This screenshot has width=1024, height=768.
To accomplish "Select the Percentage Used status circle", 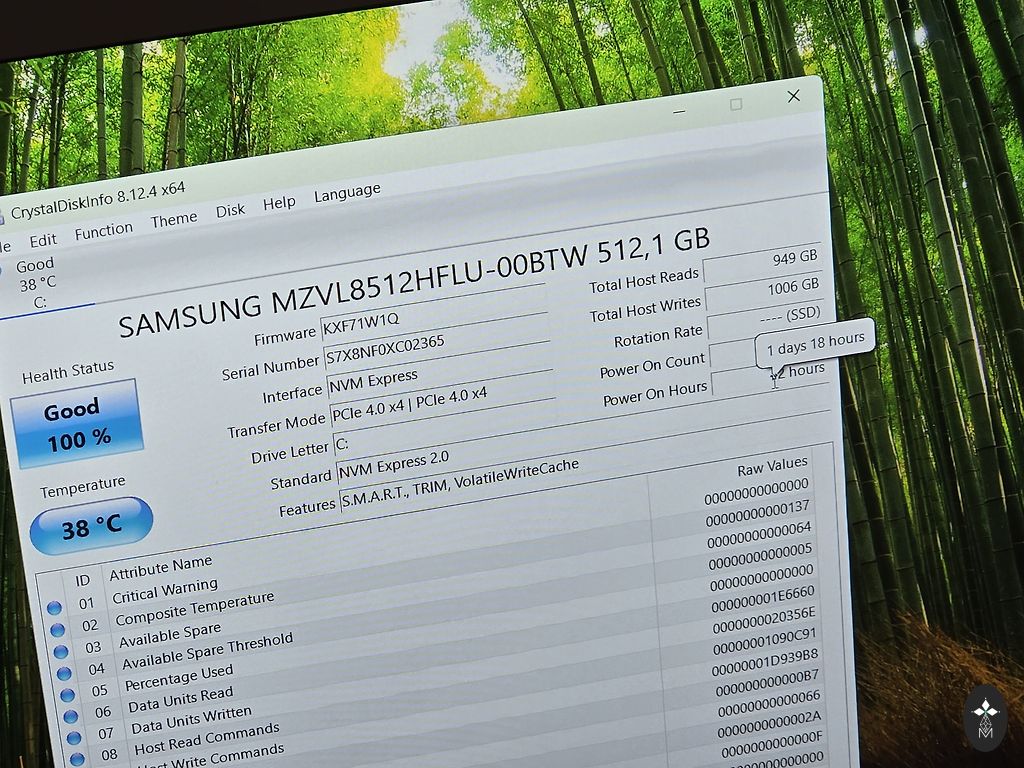I will click(x=67, y=695).
